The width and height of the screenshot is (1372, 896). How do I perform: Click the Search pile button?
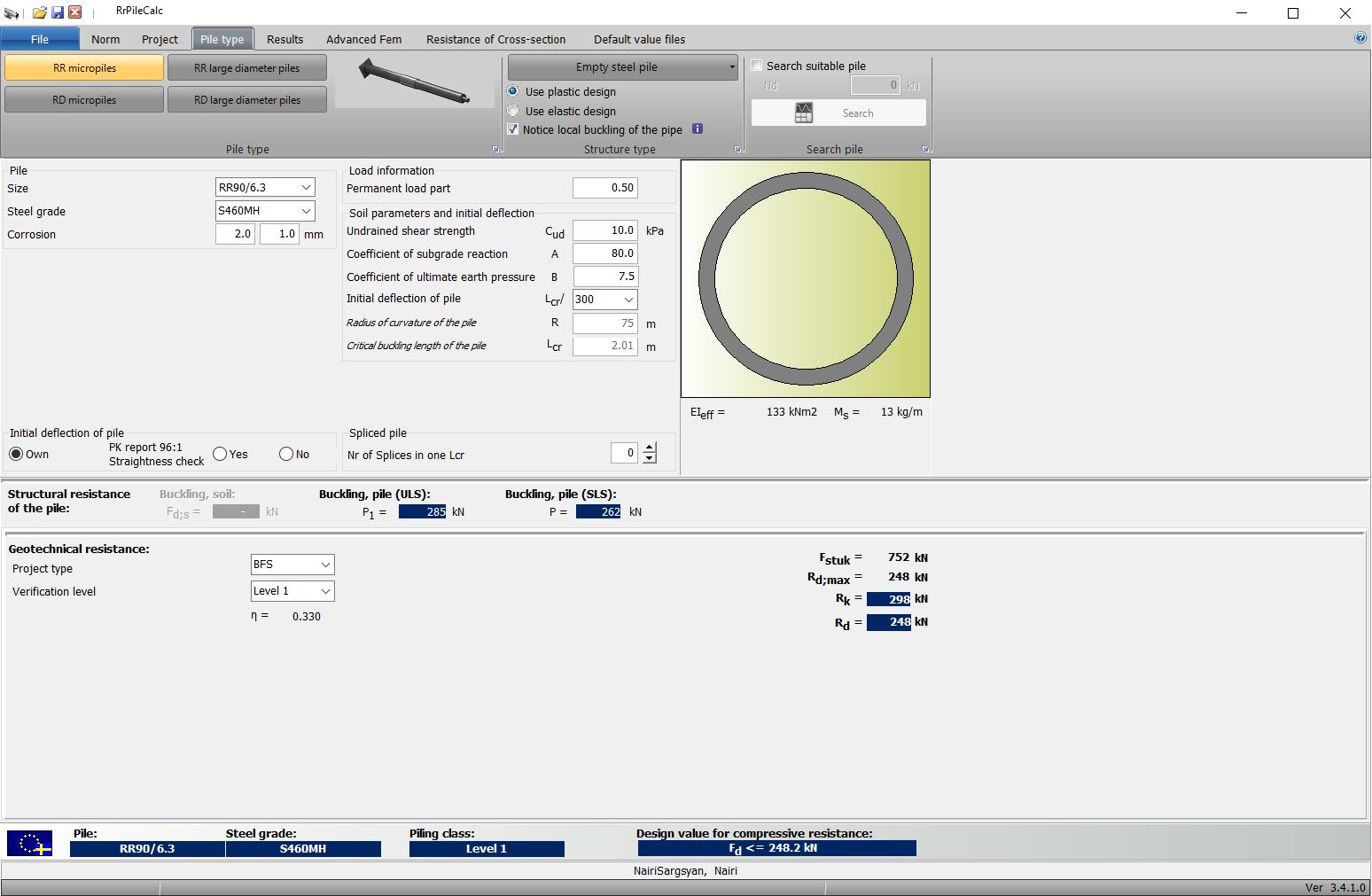pyautogui.click(x=839, y=113)
